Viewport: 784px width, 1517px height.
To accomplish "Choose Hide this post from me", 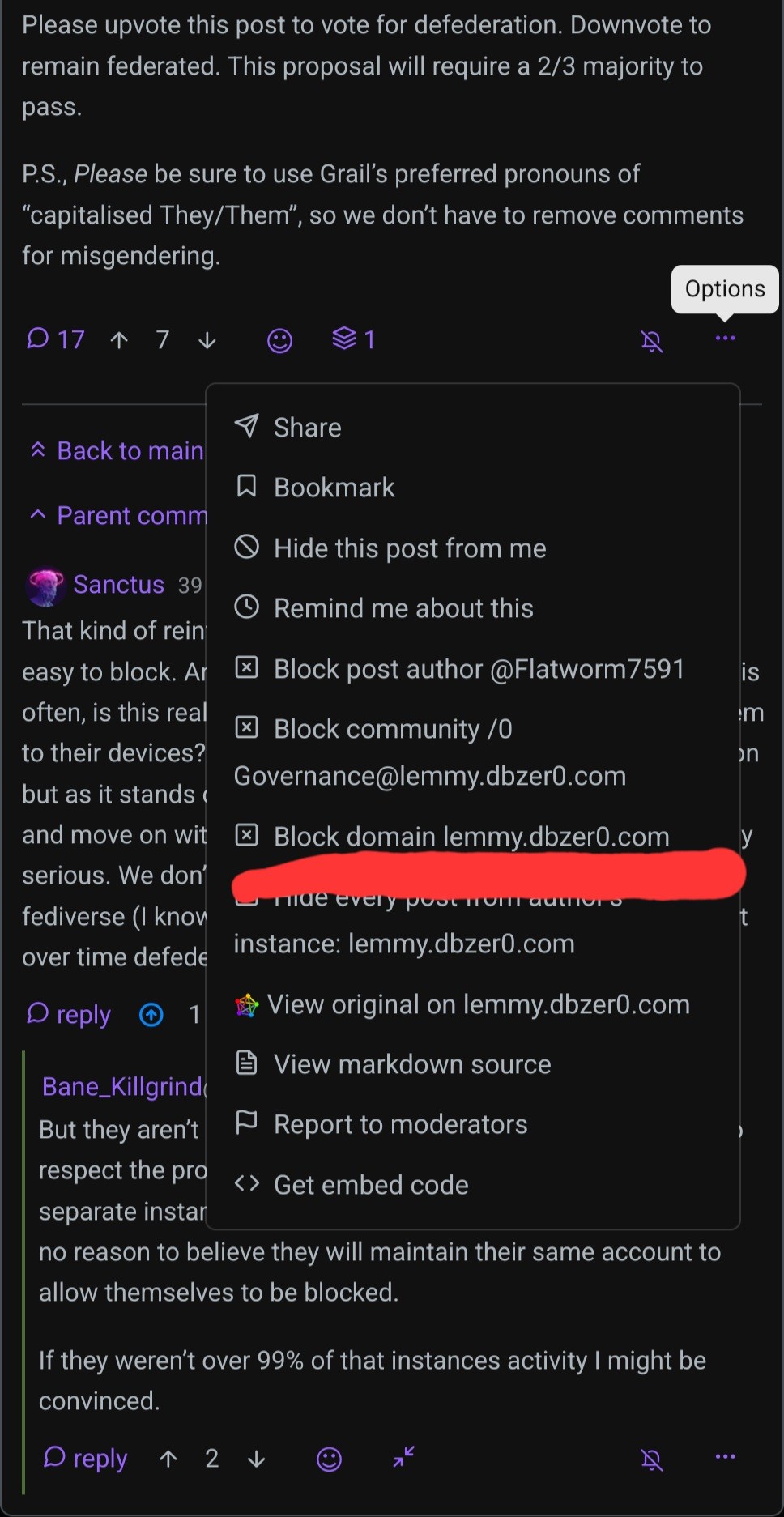I will (x=409, y=548).
